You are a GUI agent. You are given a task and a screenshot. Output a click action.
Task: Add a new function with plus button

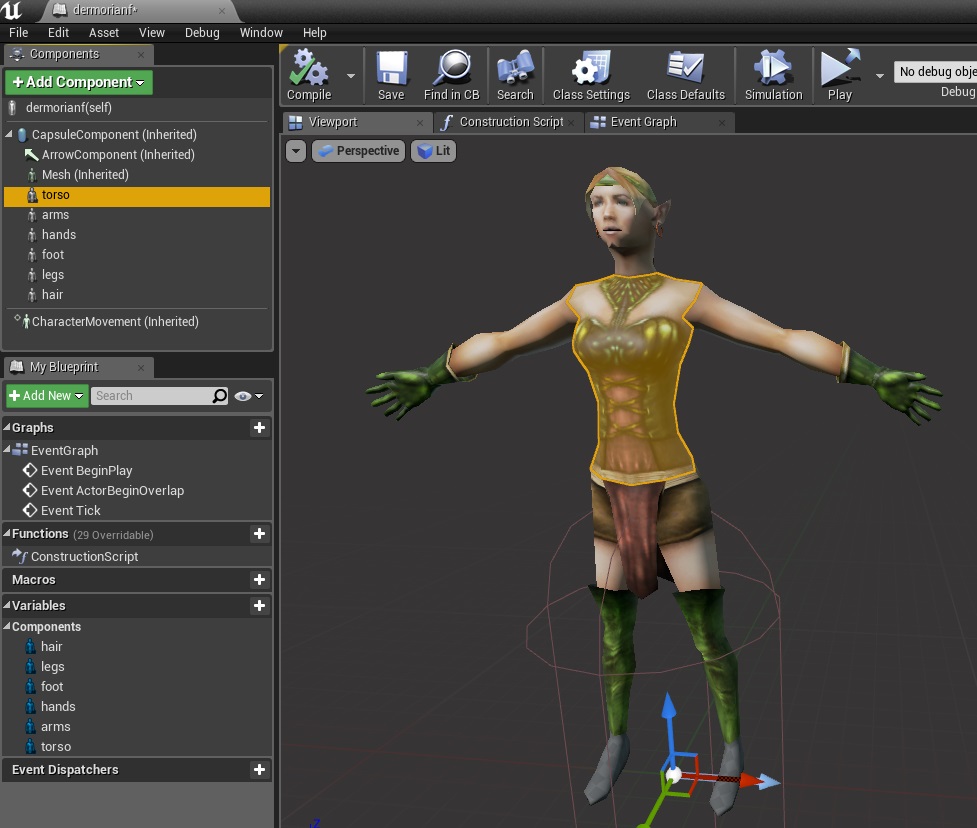click(260, 534)
